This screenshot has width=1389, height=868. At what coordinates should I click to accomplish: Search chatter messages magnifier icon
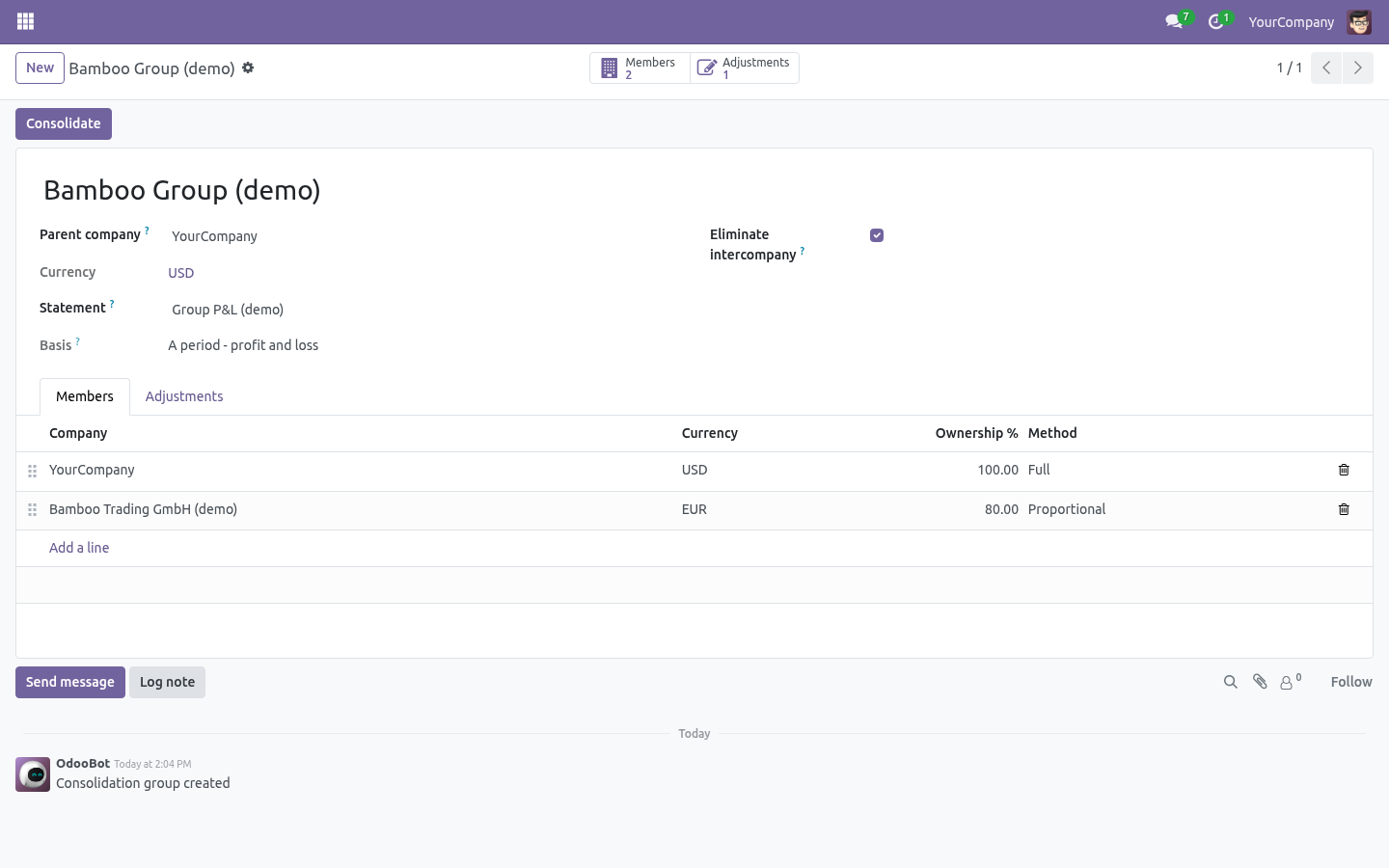point(1230,682)
